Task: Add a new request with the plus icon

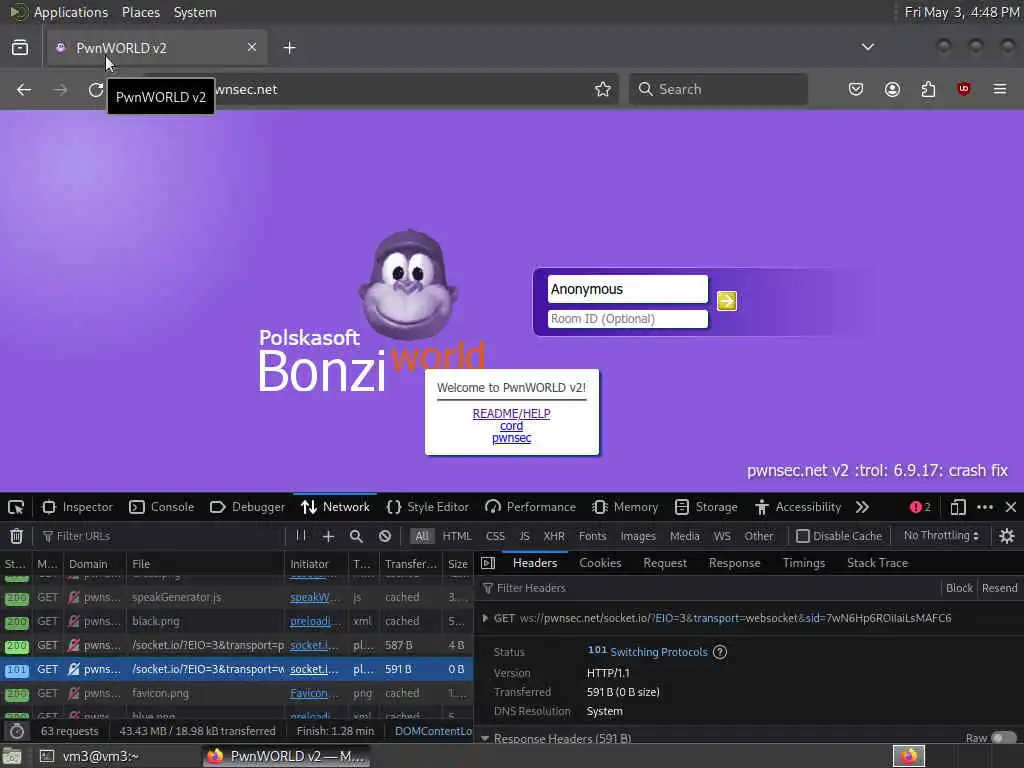Action: 328,536
